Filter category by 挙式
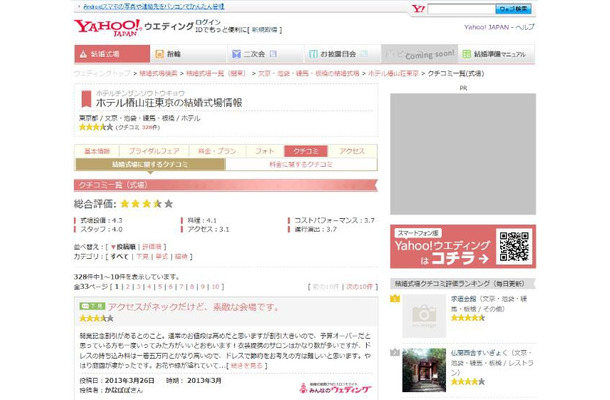 coord(162,257)
